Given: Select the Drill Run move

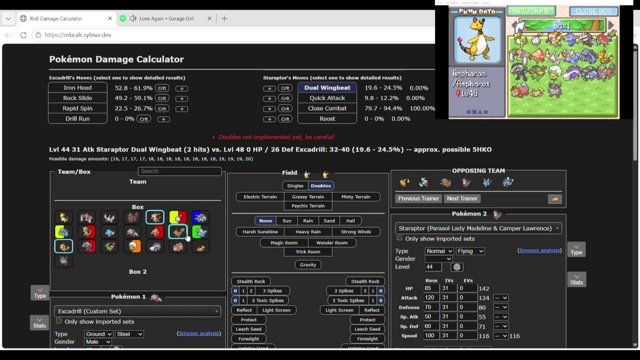Looking at the screenshot, I should 78,119.
